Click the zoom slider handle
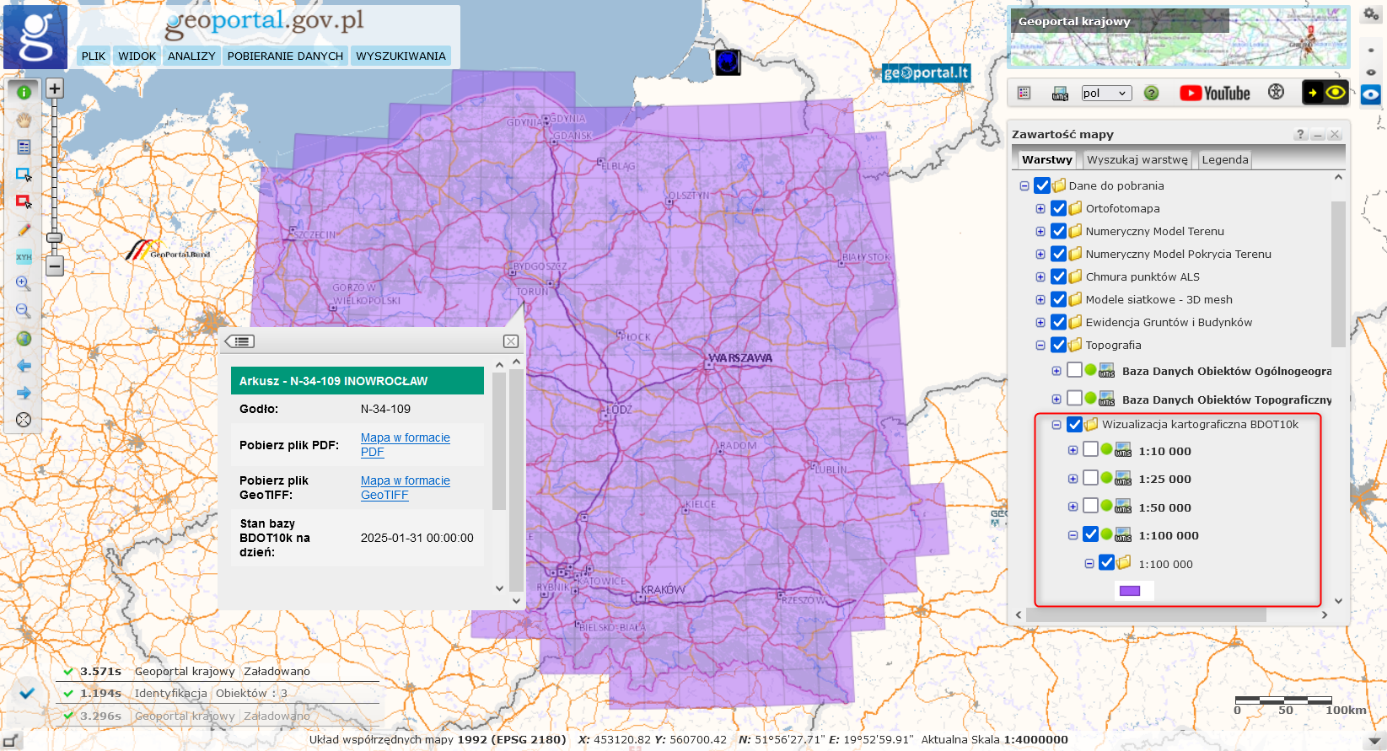1387x751 pixels. (x=55, y=237)
